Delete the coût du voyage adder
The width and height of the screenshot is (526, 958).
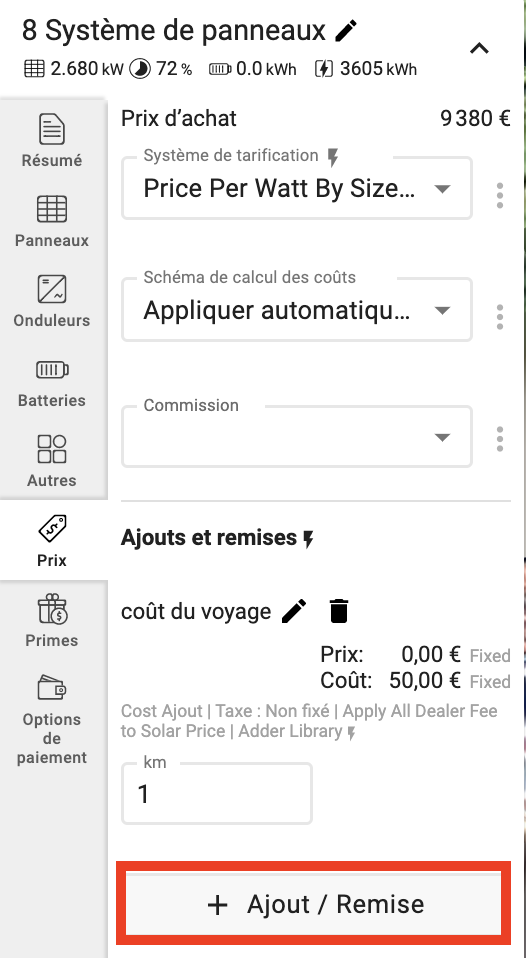(338, 611)
